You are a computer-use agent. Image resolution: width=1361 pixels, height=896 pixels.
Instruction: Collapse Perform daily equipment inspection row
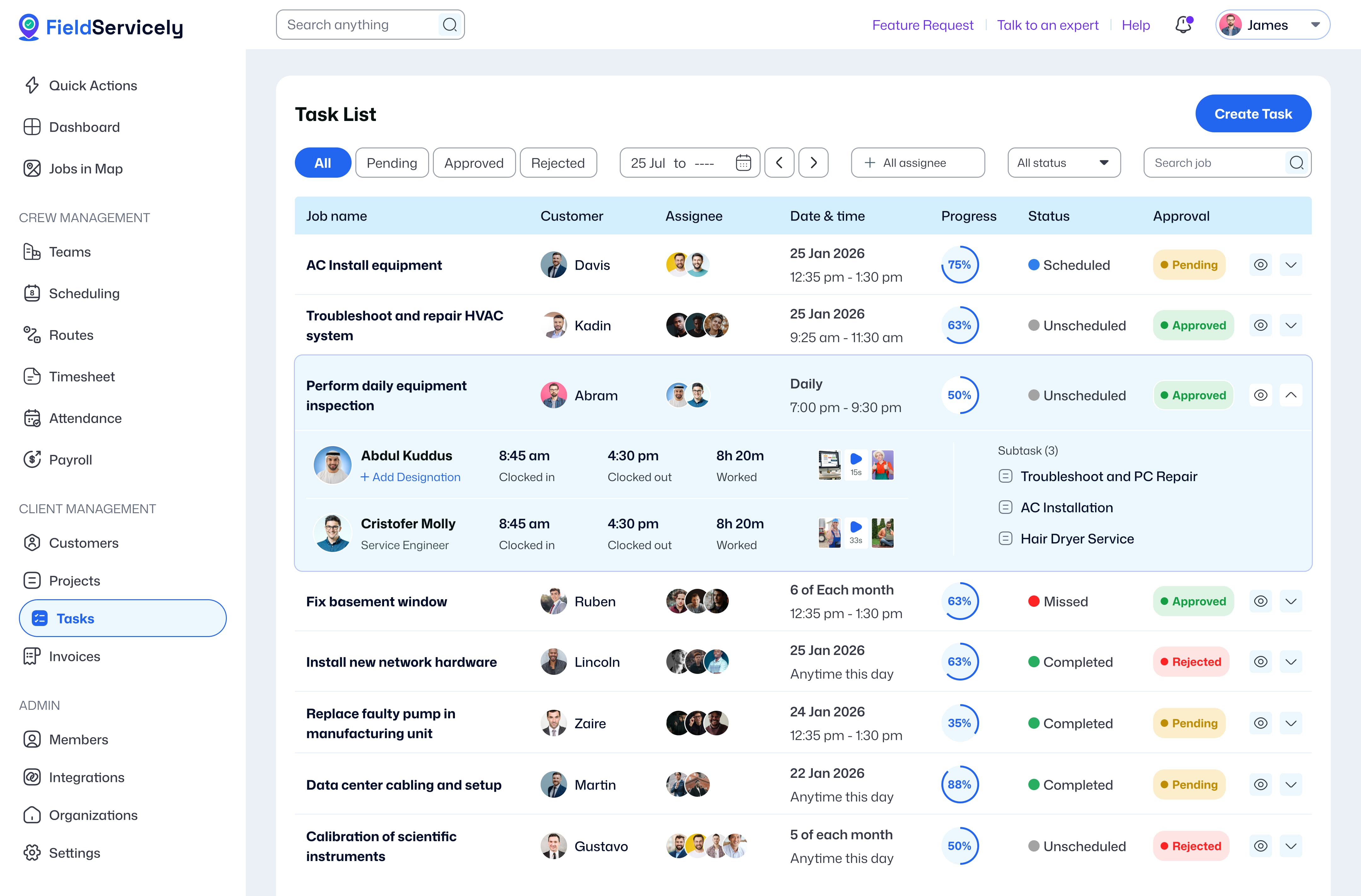(1291, 395)
